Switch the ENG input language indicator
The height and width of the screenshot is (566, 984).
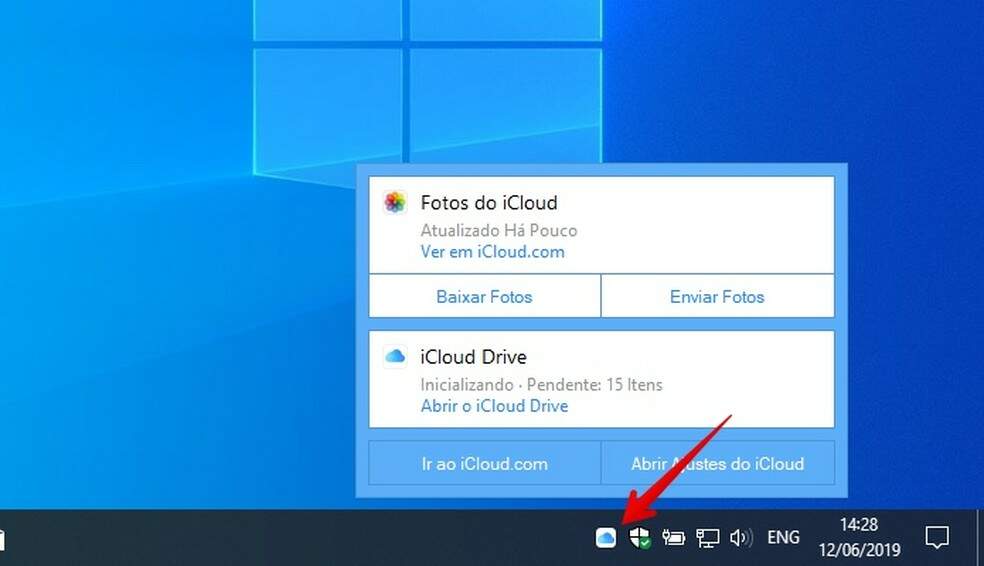[783, 538]
